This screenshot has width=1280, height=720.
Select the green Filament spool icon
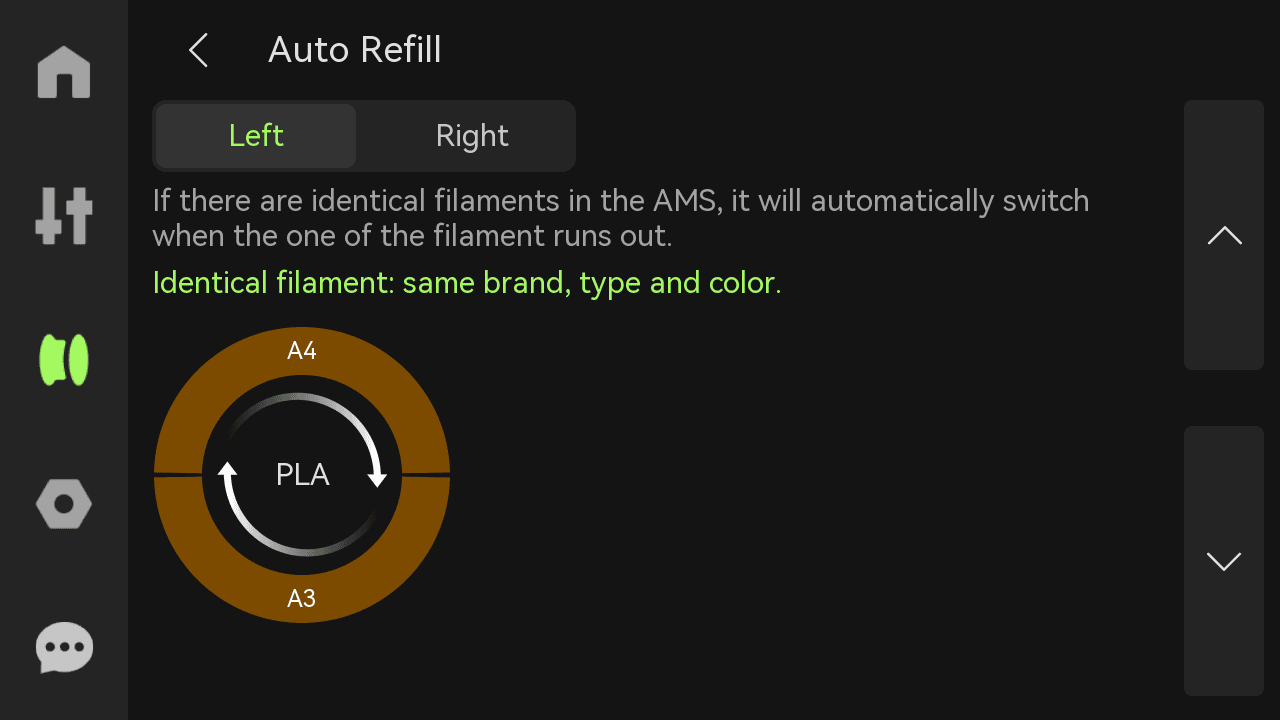64,360
